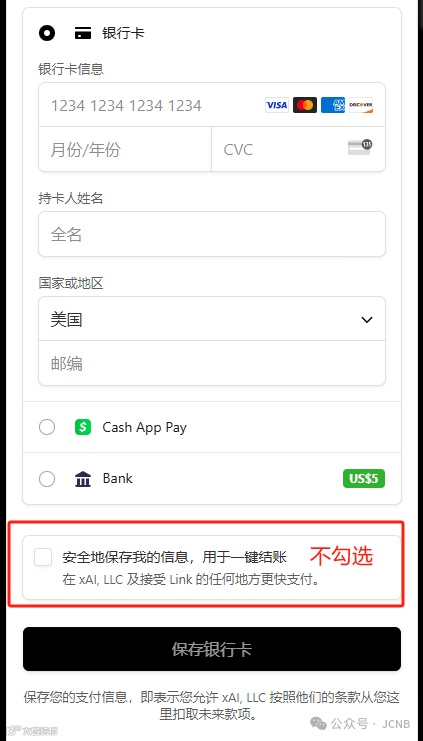Viewport: 423px width, 741px height.
Task: Toggle the 安全地保存我的信息 checkbox
Action: [x=43, y=557]
